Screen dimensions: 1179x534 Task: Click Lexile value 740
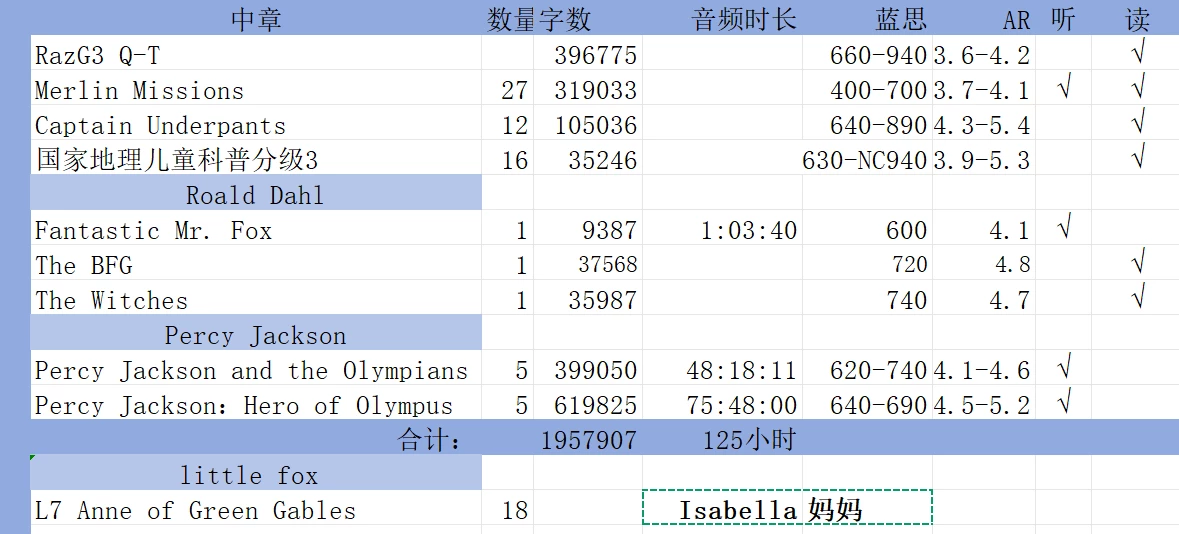pos(868,299)
